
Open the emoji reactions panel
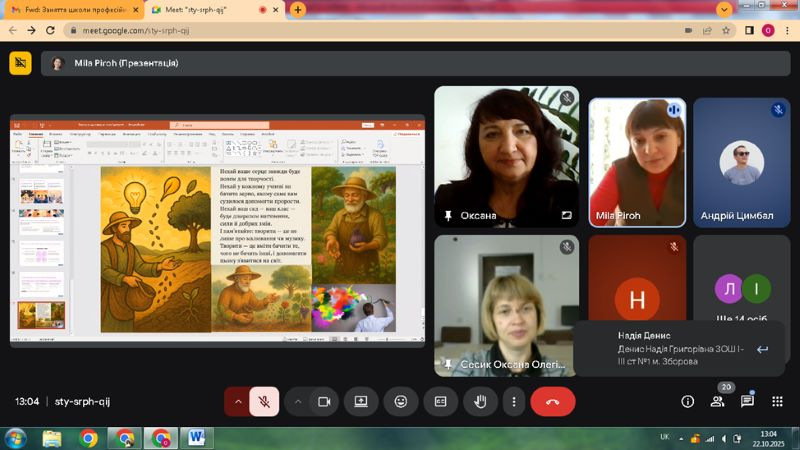click(400, 401)
